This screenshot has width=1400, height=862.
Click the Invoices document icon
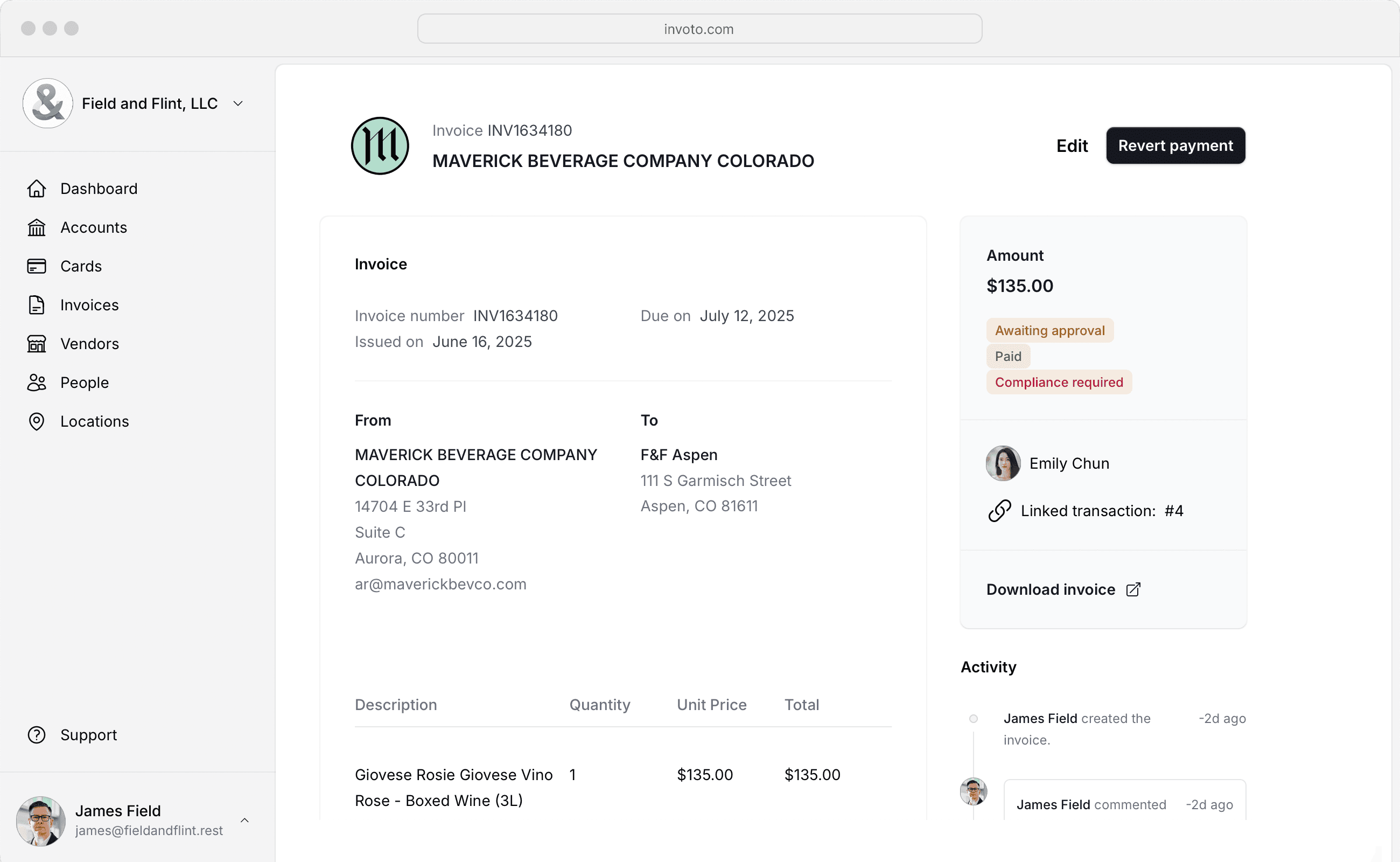tap(37, 305)
